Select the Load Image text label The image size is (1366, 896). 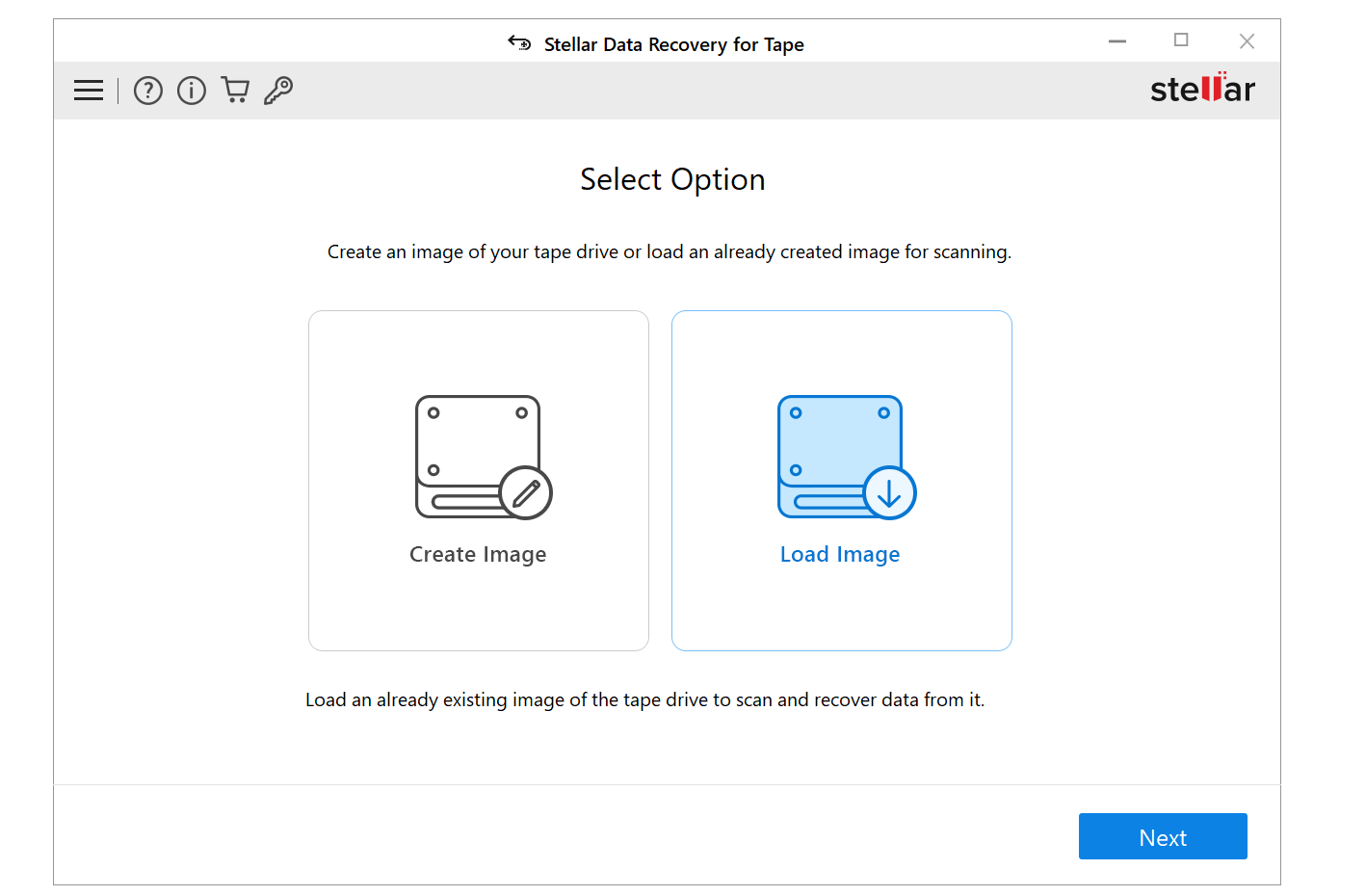(840, 555)
